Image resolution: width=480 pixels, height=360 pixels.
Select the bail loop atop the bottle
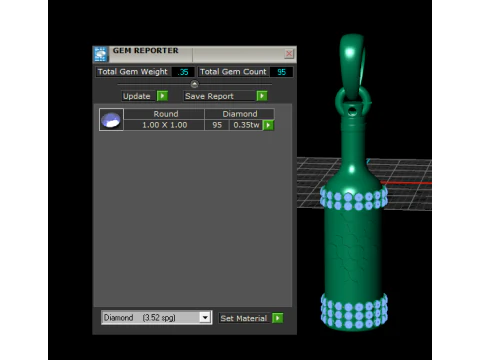tap(352, 67)
